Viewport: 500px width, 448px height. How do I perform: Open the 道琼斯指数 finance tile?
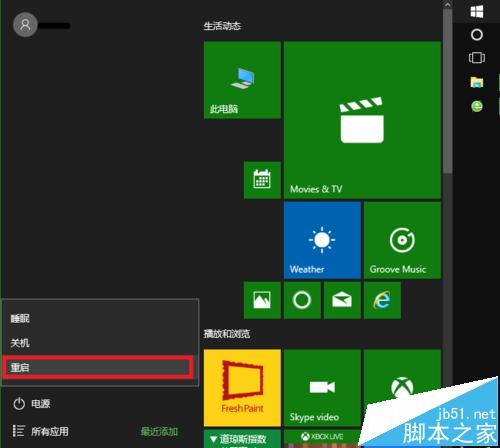tap(242, 439)
